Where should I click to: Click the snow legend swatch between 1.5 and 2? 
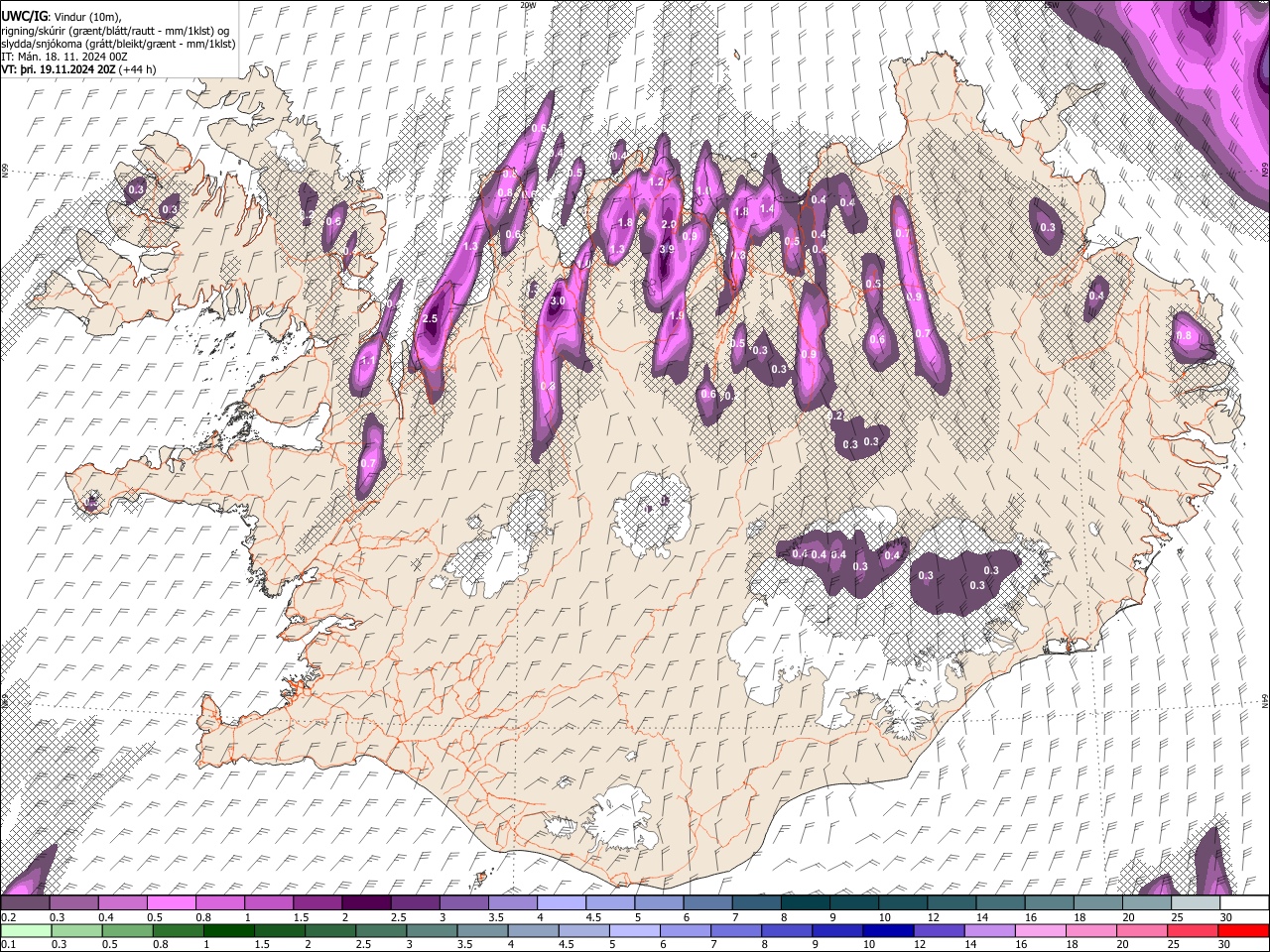tap(318, 902)
